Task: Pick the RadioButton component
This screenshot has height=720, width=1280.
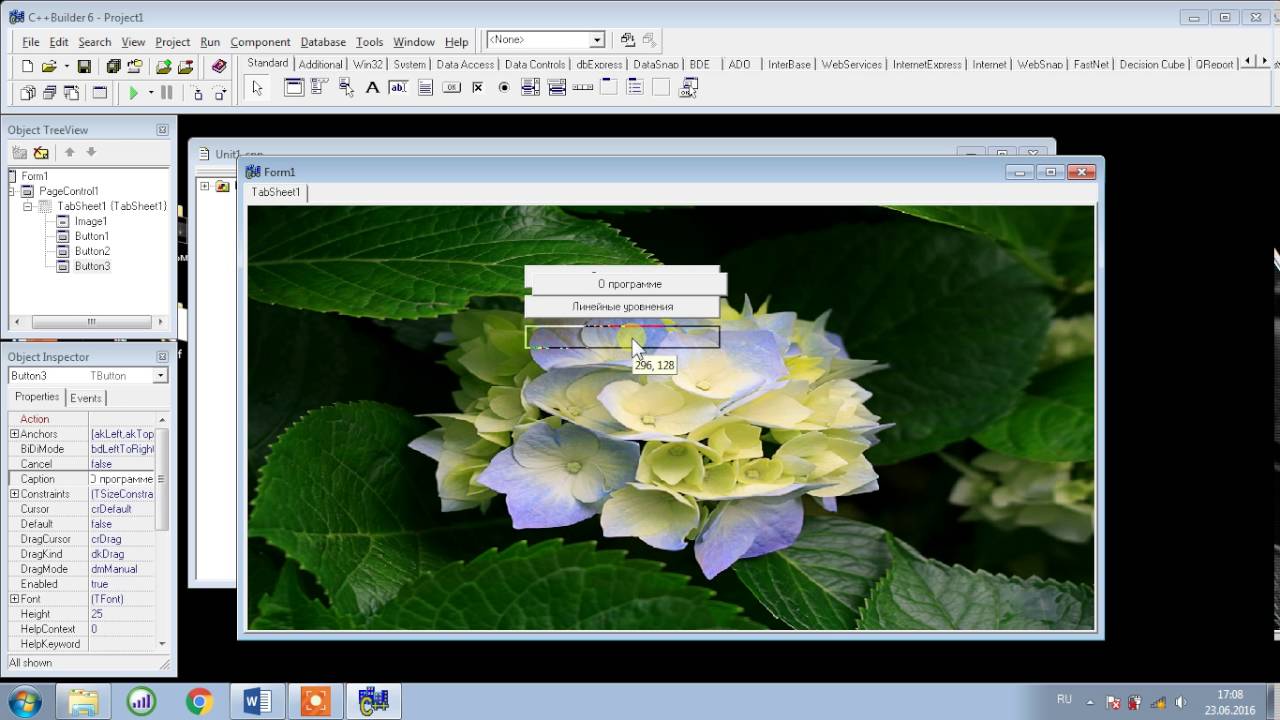Action: (503, 88)
